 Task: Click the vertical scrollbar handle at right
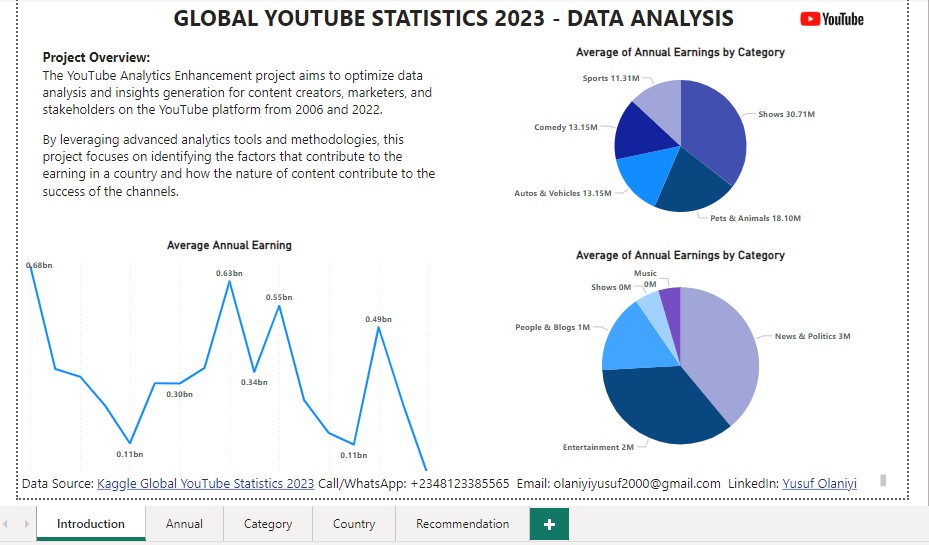tap(883, 480)
